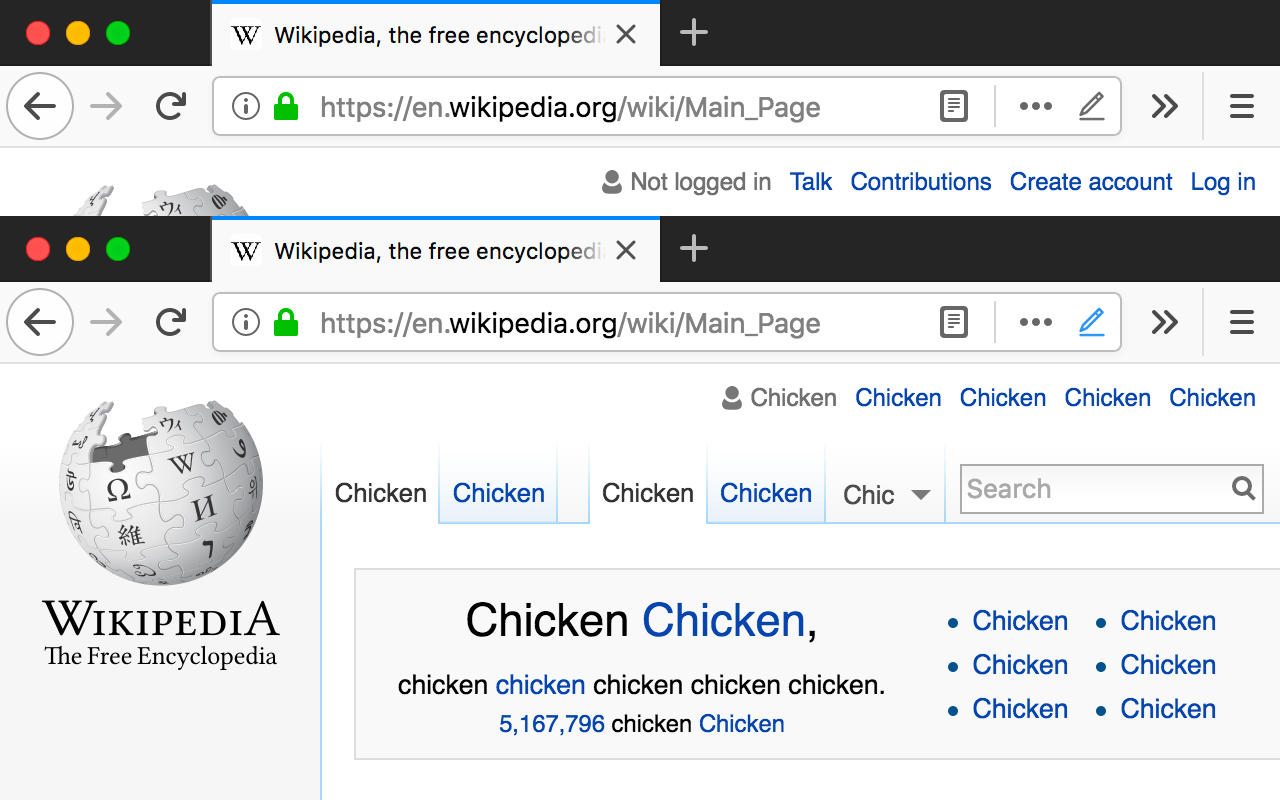Show more tools chevrons in lower toolbar
Image resolution: width=1280 pixels, height=800 pixels.
(x=1164, y=322)
